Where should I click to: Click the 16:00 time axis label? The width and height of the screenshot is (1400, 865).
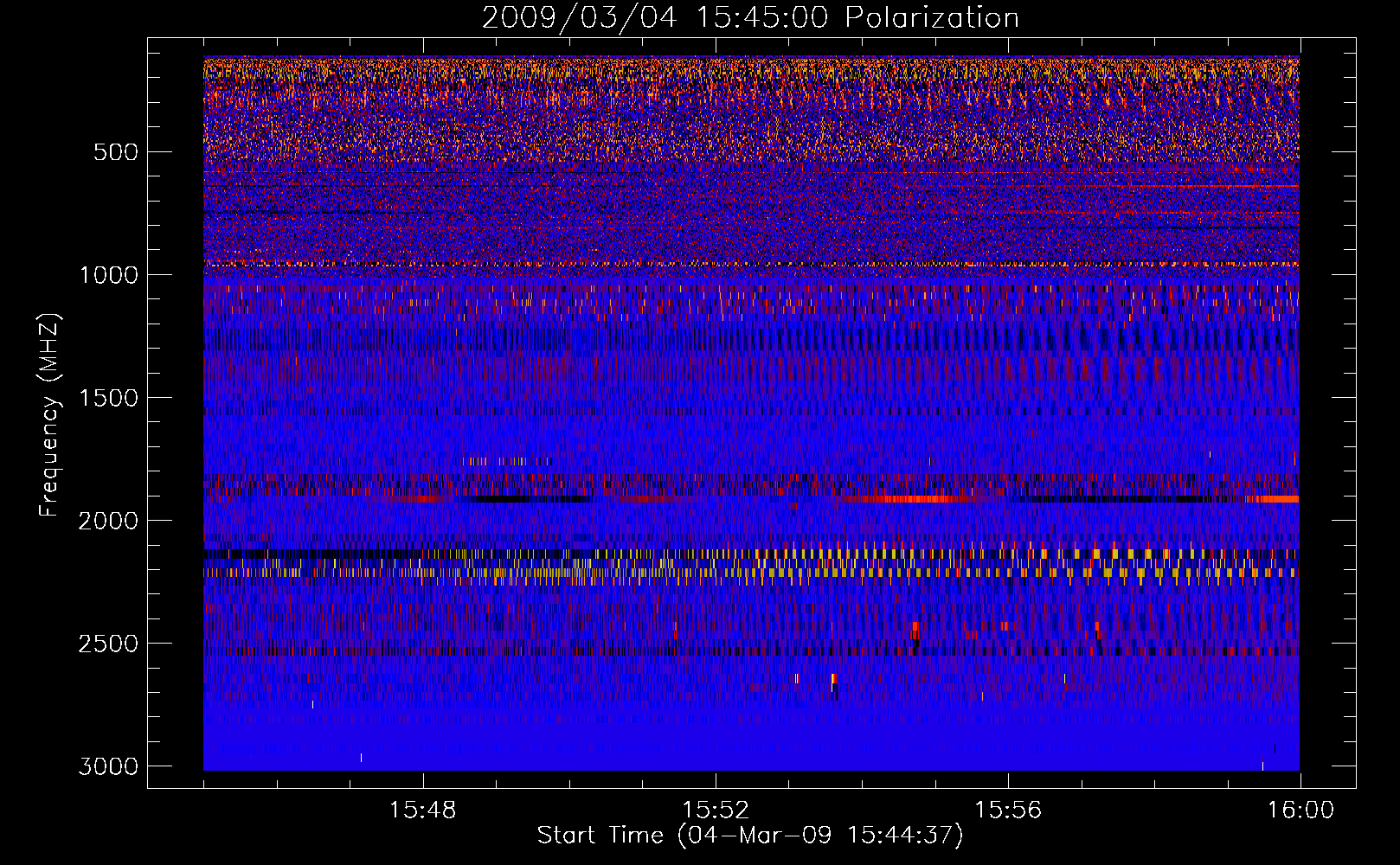pos(1300,811)
